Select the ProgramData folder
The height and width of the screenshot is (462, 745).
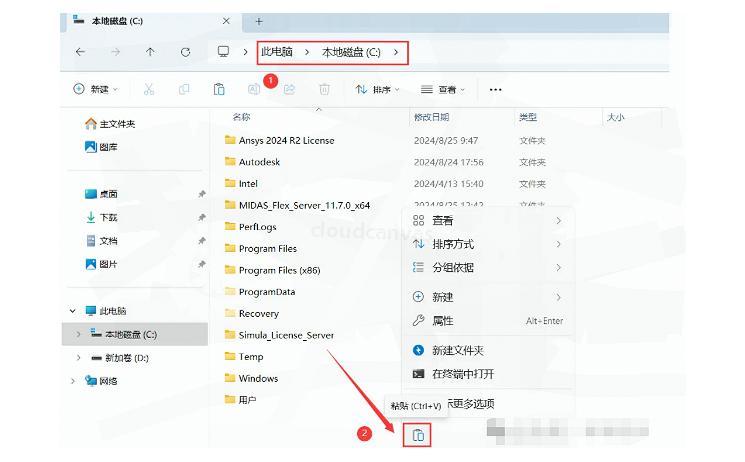[260, 292]
